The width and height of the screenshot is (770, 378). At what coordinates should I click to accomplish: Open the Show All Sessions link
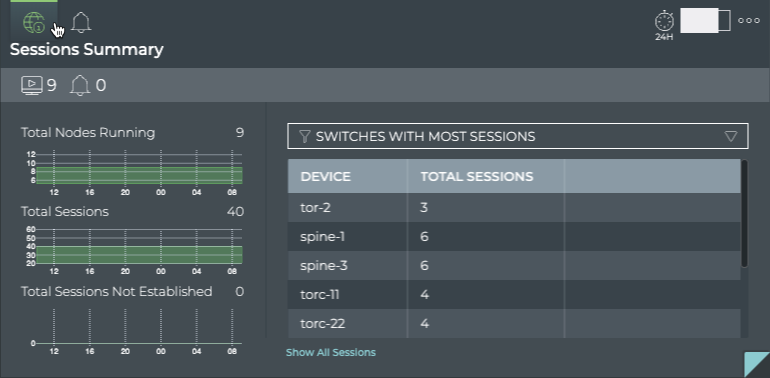pyautogui.click(x=330, y=352)
